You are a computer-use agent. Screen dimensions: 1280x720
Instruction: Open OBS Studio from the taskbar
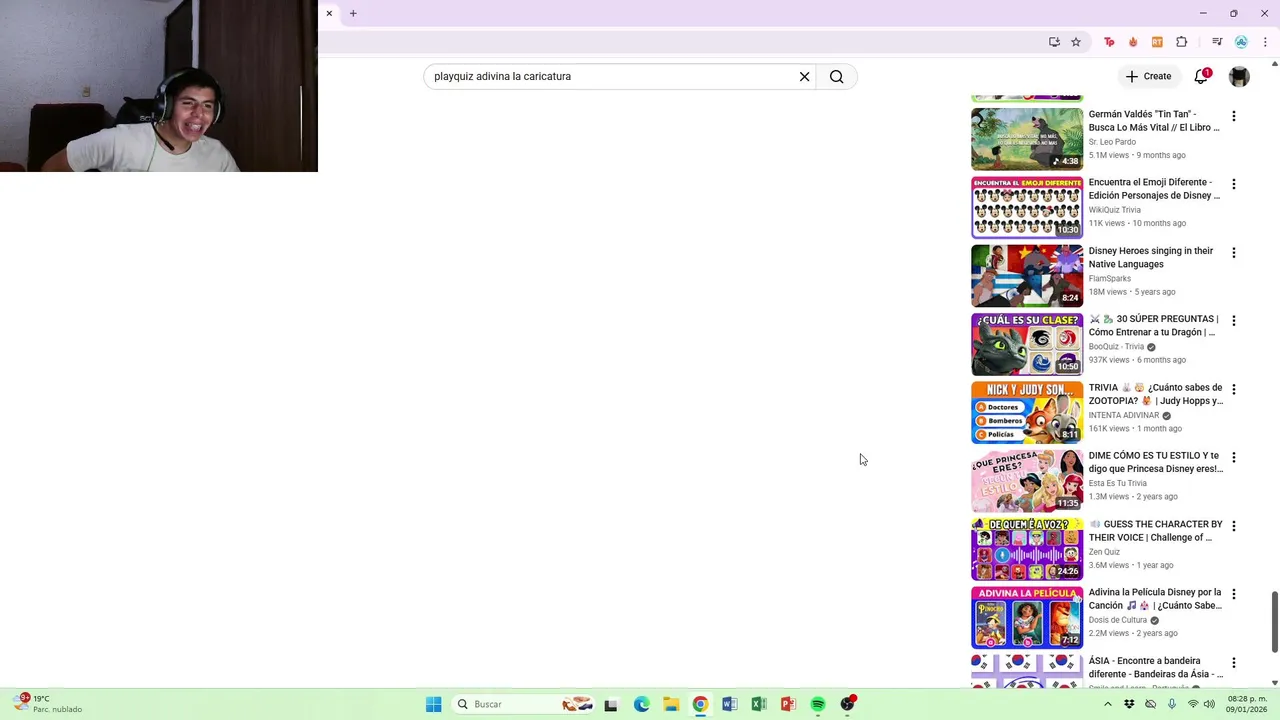[848, 704]
